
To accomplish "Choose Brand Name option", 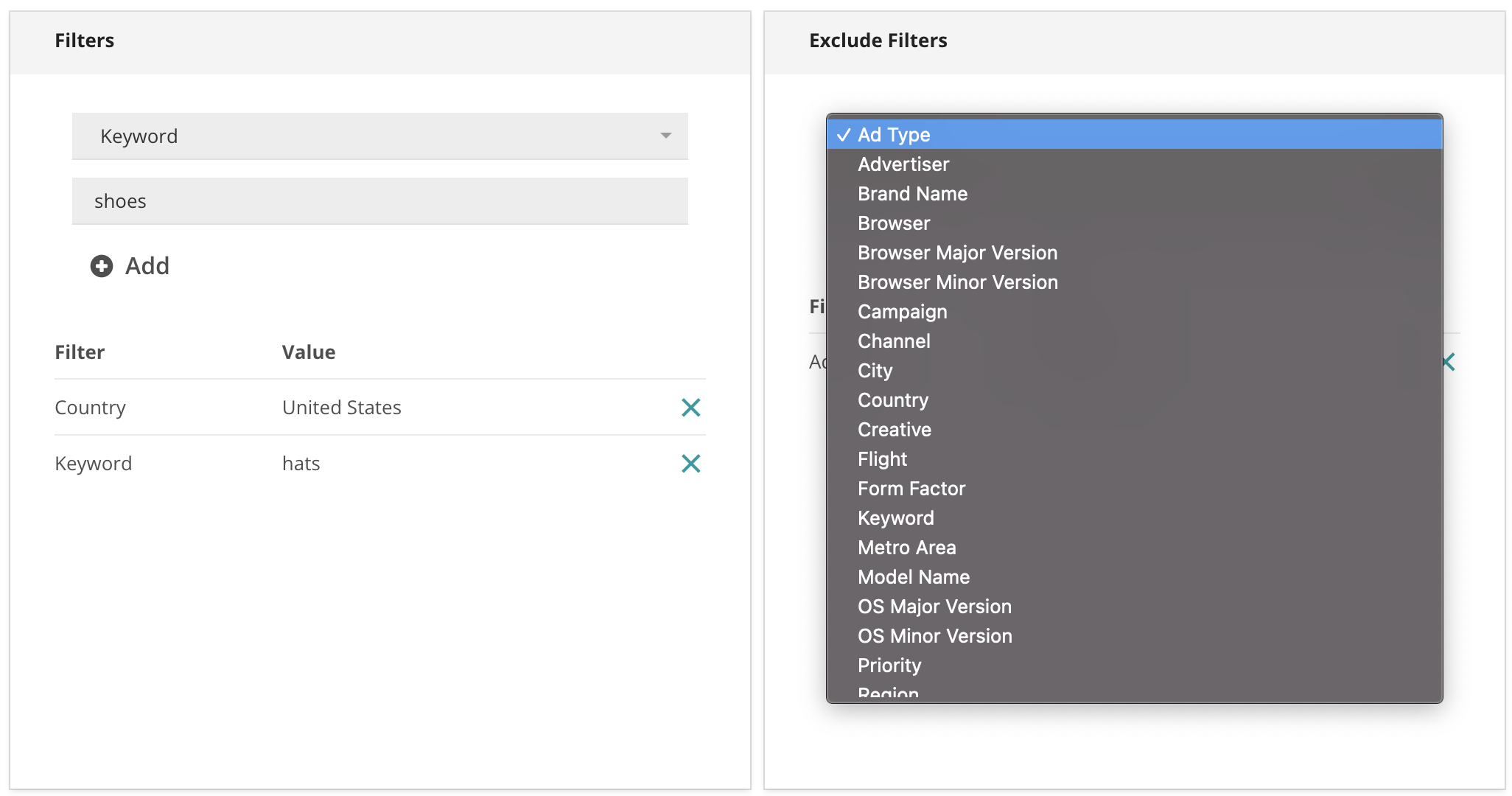I will point(912,194).
